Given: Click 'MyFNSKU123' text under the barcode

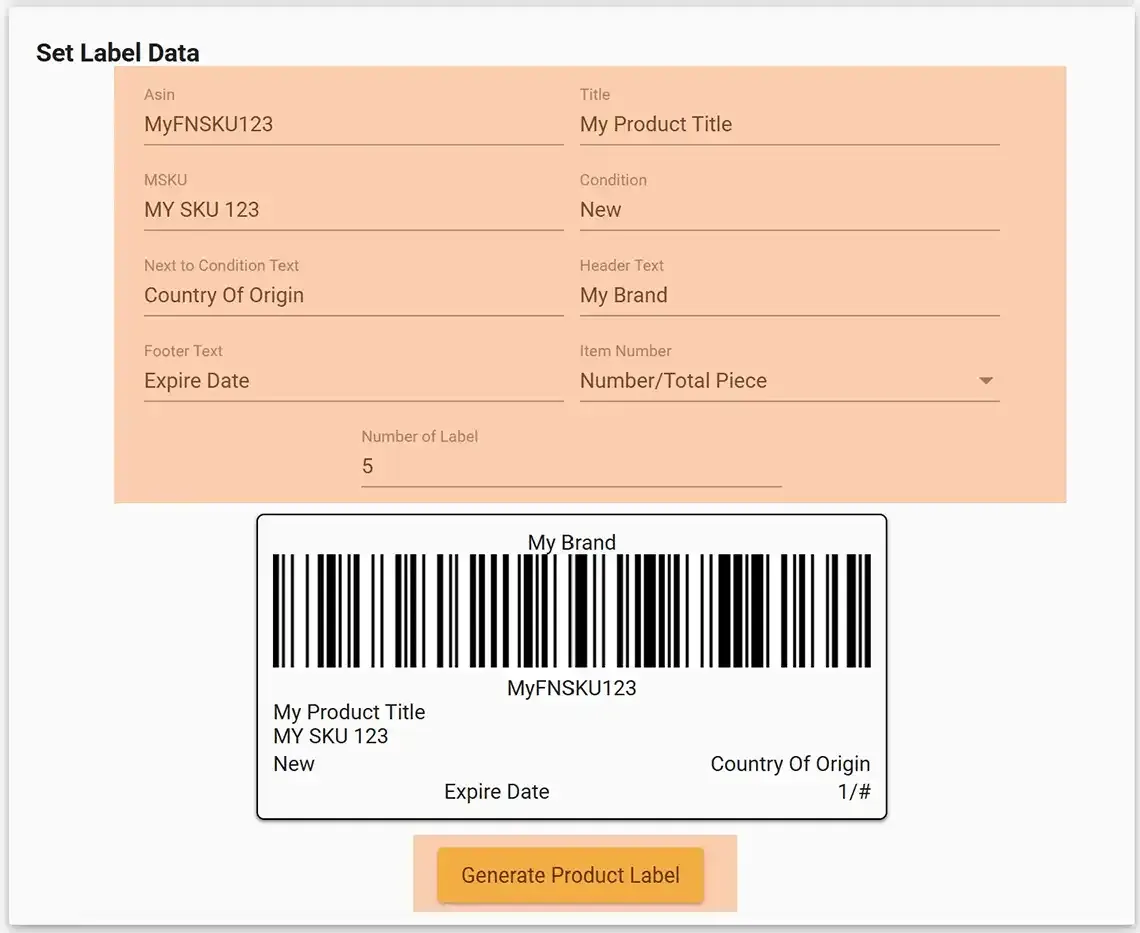Looking at the screenshot, I should click(571, 688).
